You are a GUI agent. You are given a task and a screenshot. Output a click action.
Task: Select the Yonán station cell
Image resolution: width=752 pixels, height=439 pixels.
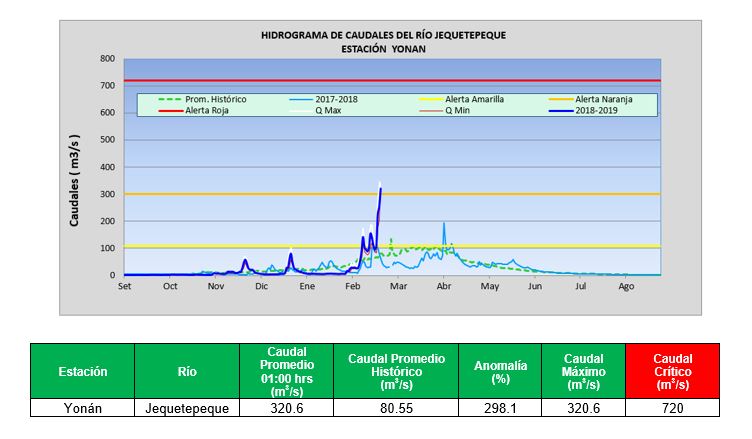point(82,408)
